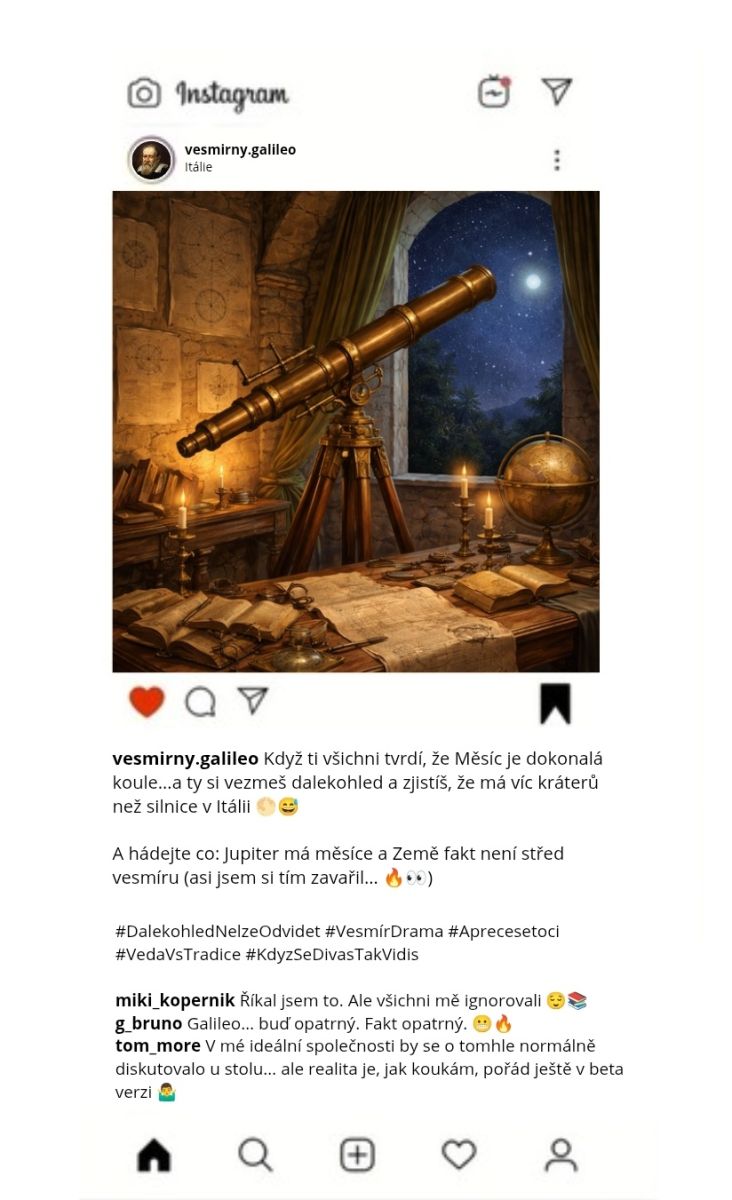The width and height of the screenshot is (732, 1200).
Task: Create new post with plus icon
Action: (357, 1155)
